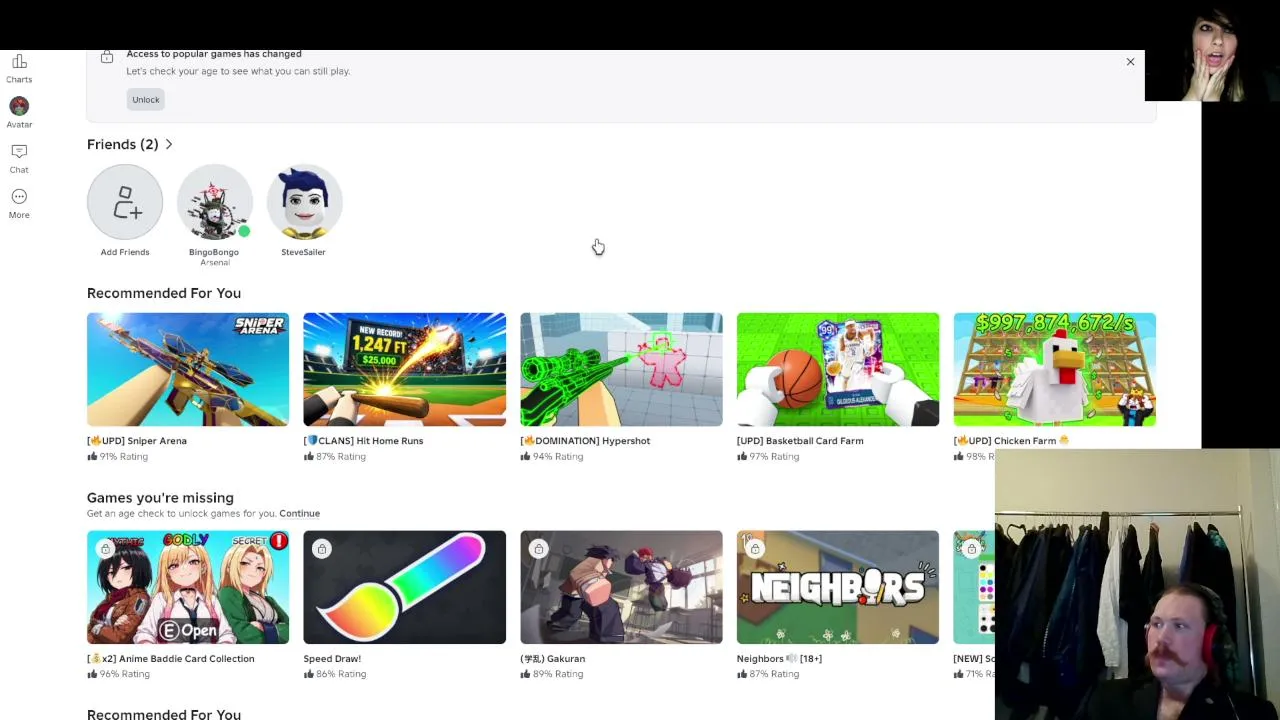
Task: Click the thumbs-up icon beside Basketball Card Farm's rating
Action: tap(742, 456)
